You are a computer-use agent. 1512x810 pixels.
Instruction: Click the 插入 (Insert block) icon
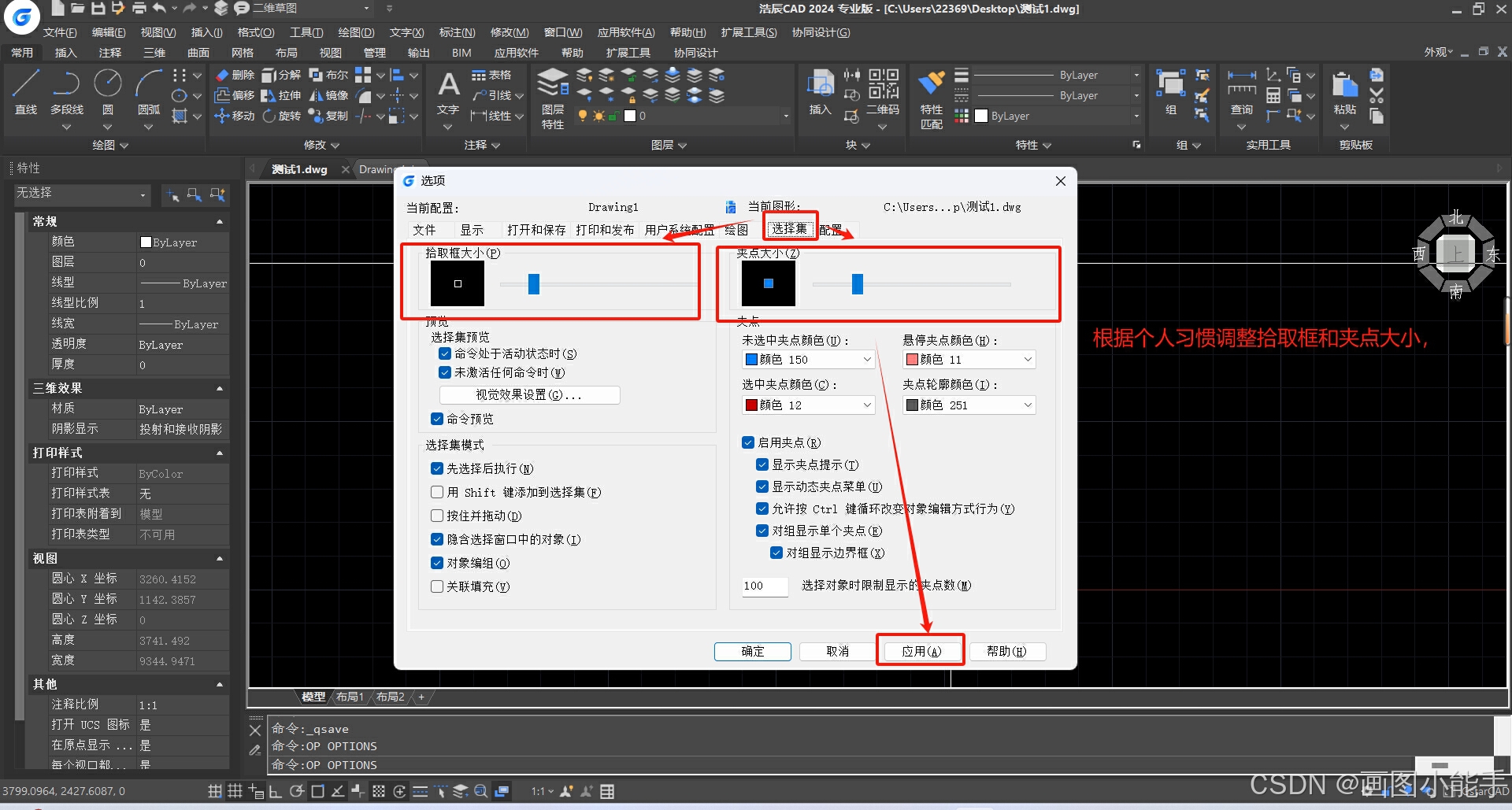tap(821, 91)
